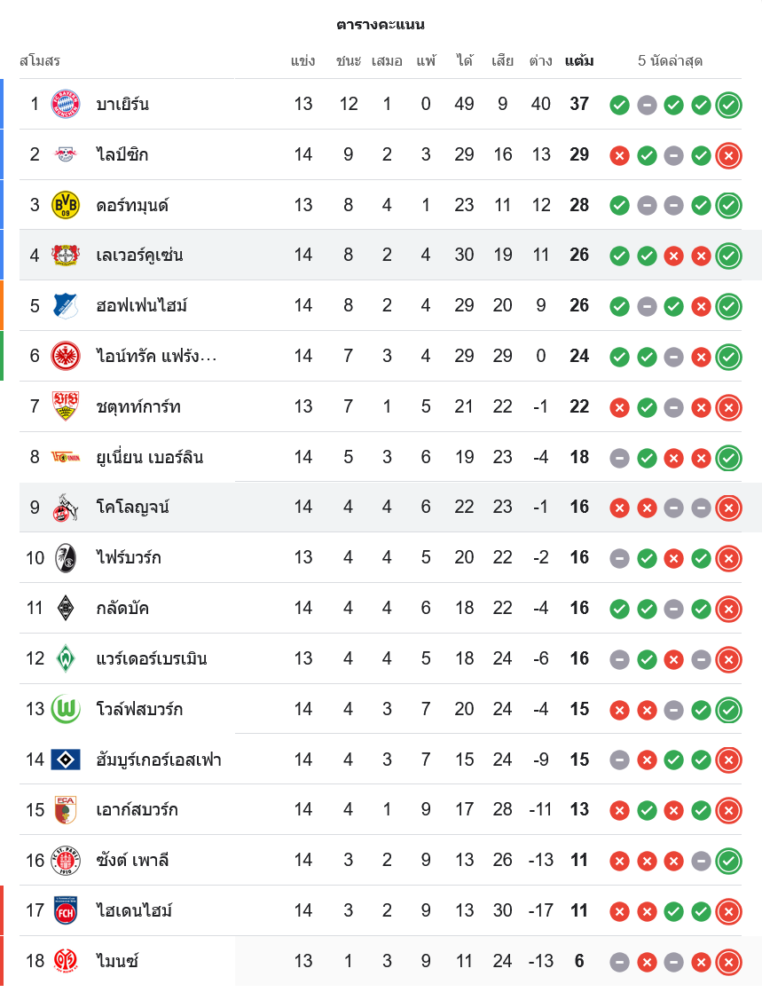Screen dimensions: 762x1000
Task: Click the สโมสร club column header
Action: point(40,61)
